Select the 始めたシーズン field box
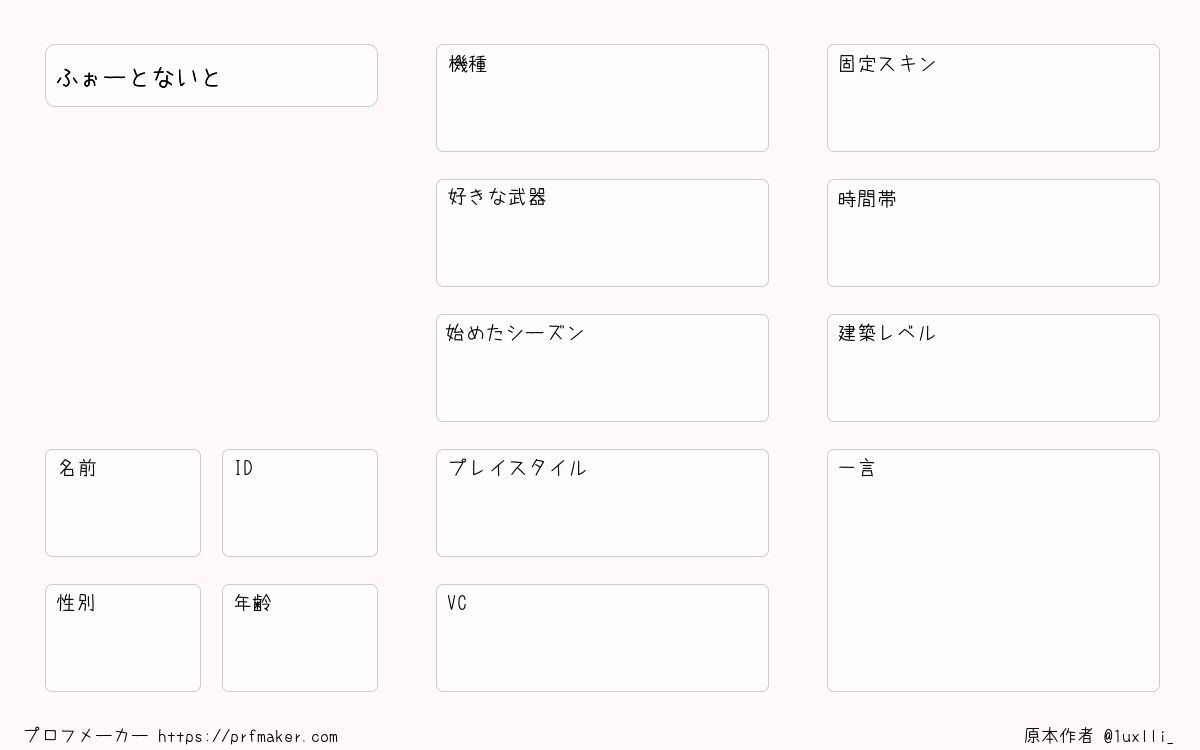Screen dimensions: 1200x750 click(602, 368)
